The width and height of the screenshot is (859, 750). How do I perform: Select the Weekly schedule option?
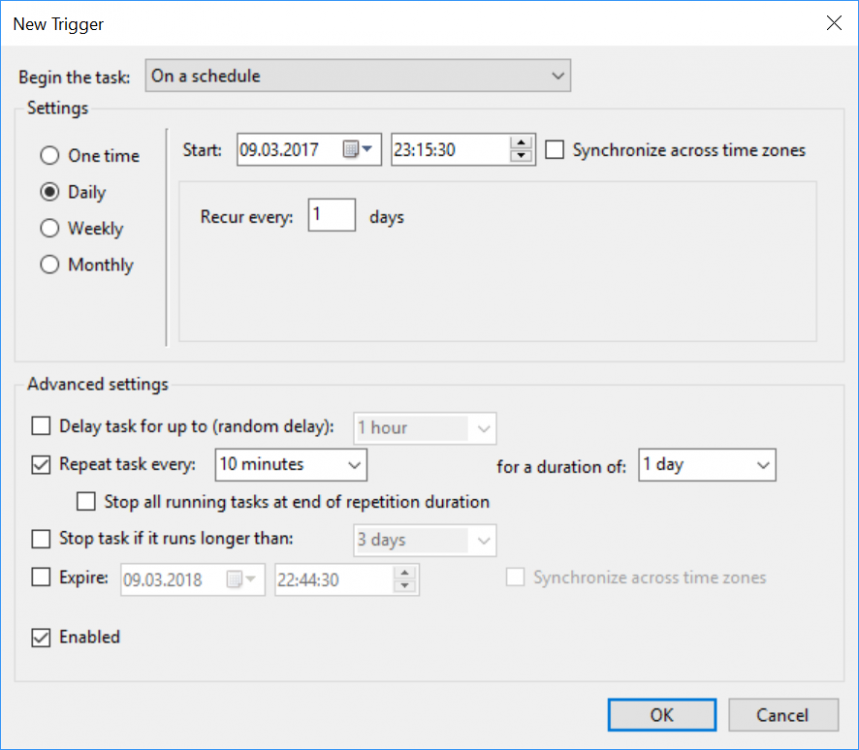point(49,229)
